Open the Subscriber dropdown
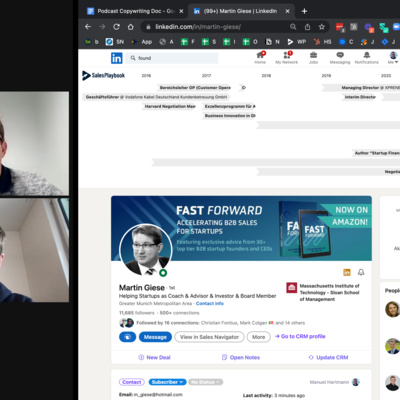This screenshot has width=400, height=400. point(167,382)
